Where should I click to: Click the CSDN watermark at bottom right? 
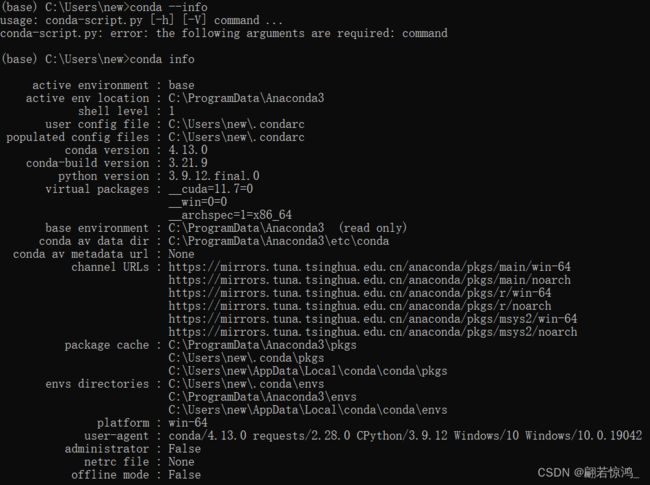[589, 472]
